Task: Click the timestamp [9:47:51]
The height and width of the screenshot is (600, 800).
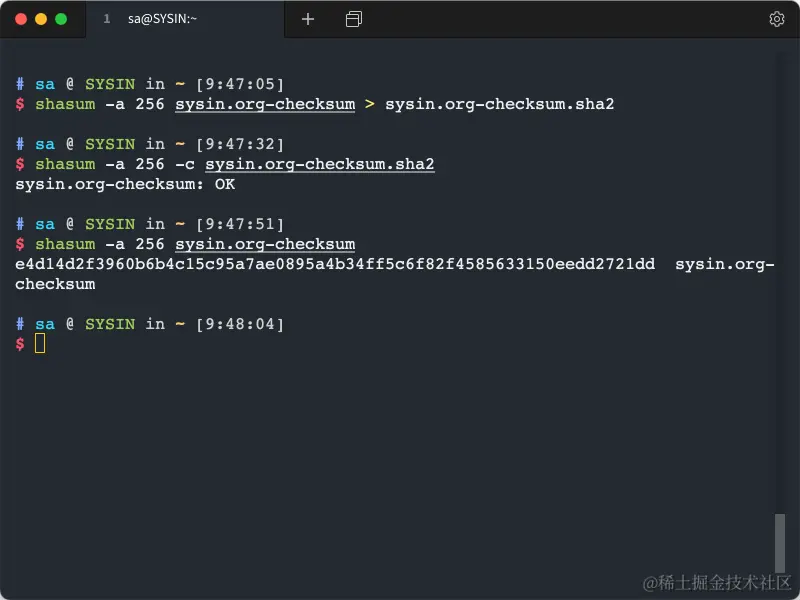Action: click(240, 224)
